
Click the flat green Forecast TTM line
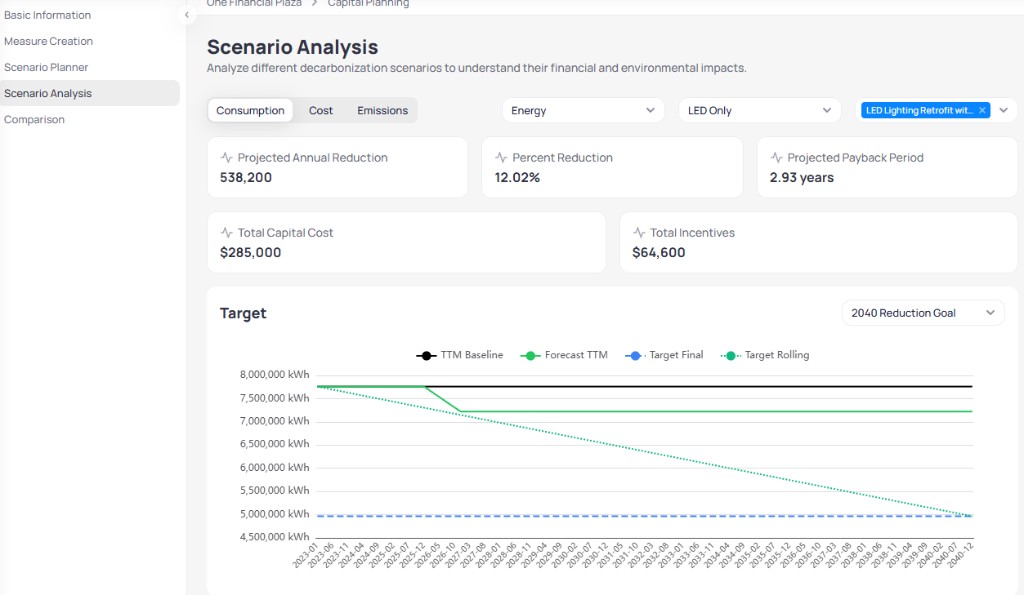point(716,411)
